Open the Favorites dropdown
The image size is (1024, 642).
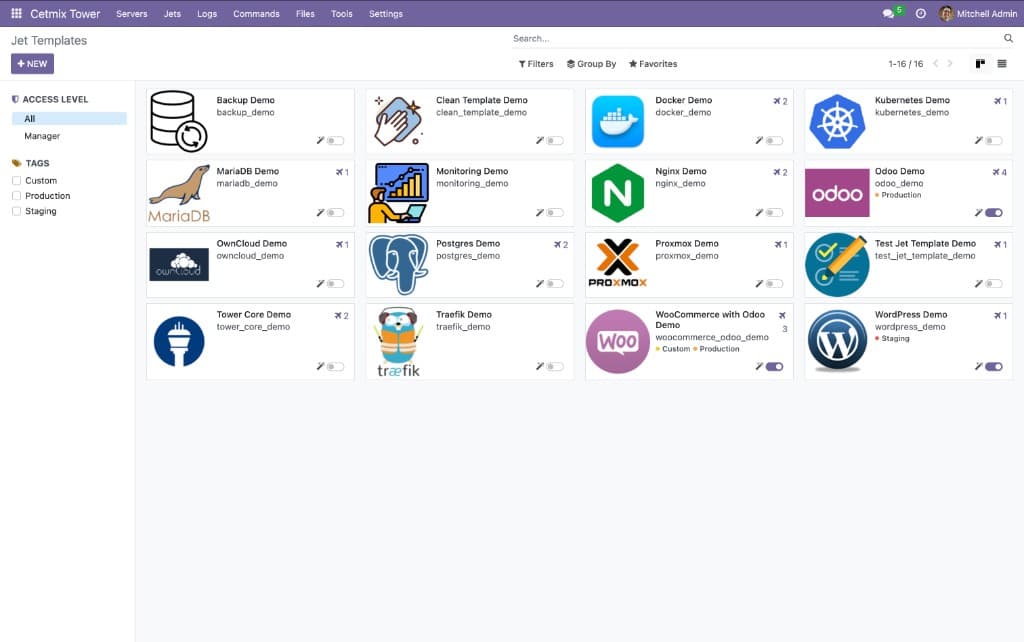tap(653, 64)
